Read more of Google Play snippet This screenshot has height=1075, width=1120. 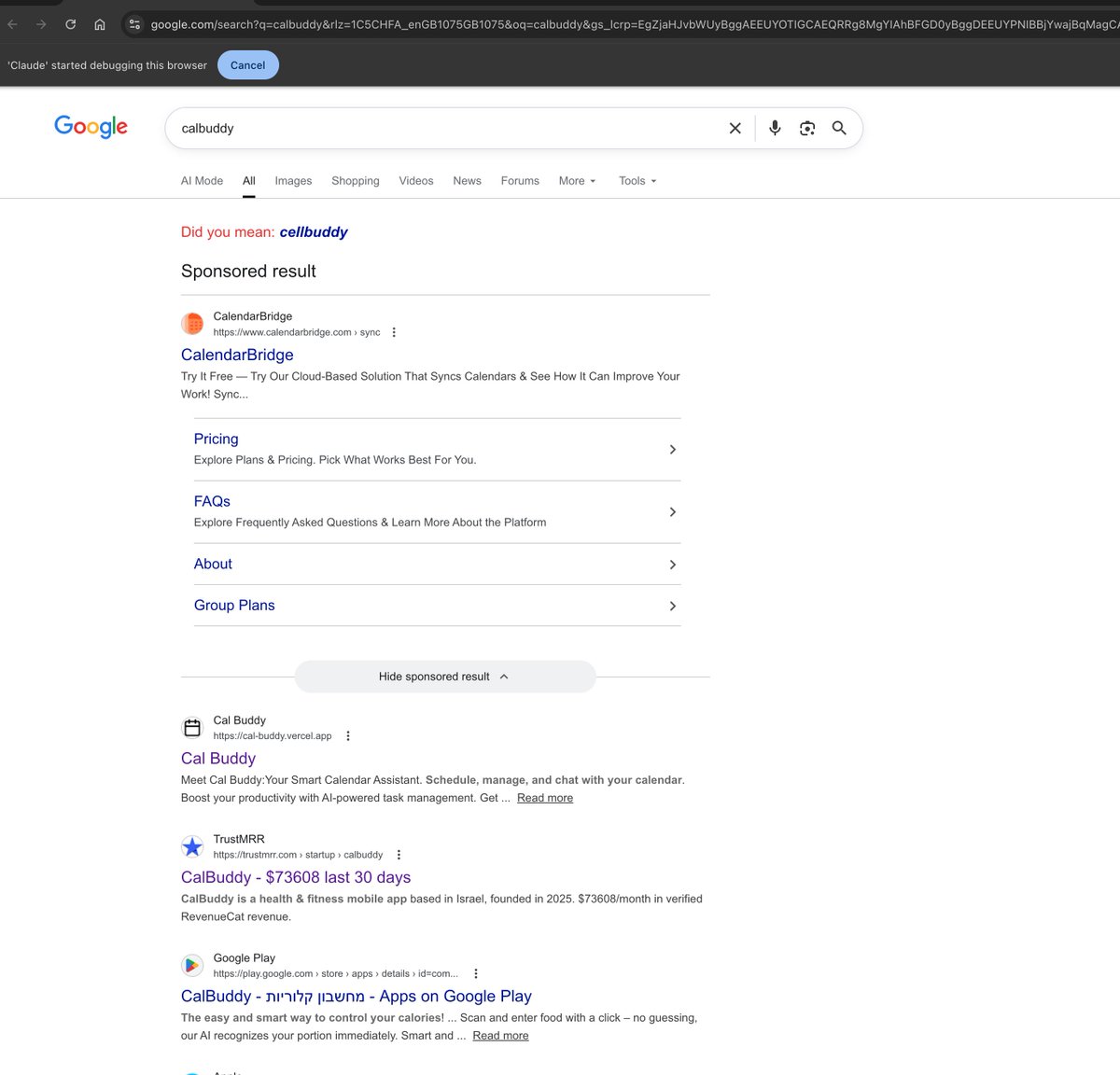point(500,1036)
